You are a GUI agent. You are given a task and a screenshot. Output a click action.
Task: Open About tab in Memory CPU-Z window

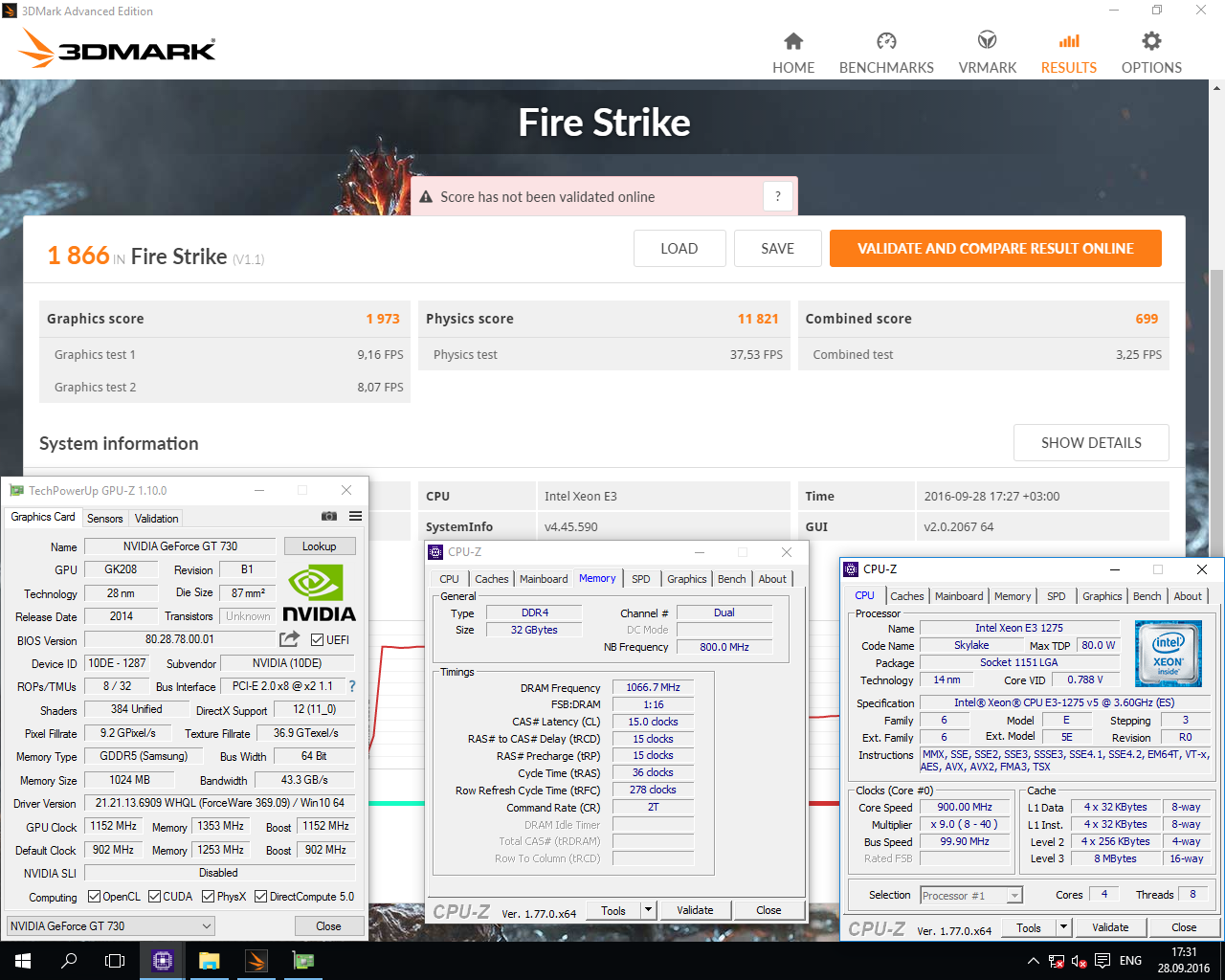[x=772, y=579]
